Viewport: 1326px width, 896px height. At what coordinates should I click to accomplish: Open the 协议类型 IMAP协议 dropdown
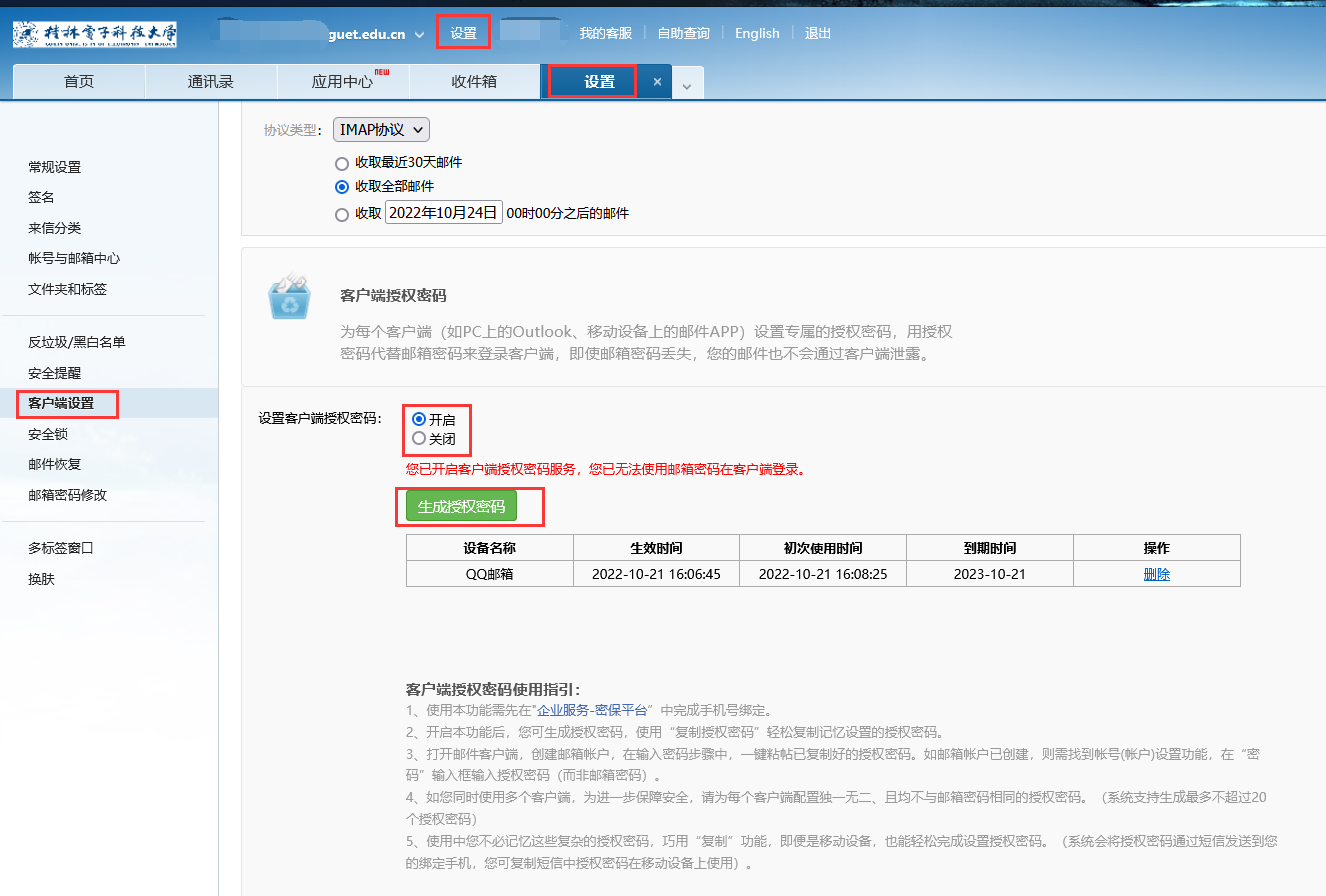point(381,129)
